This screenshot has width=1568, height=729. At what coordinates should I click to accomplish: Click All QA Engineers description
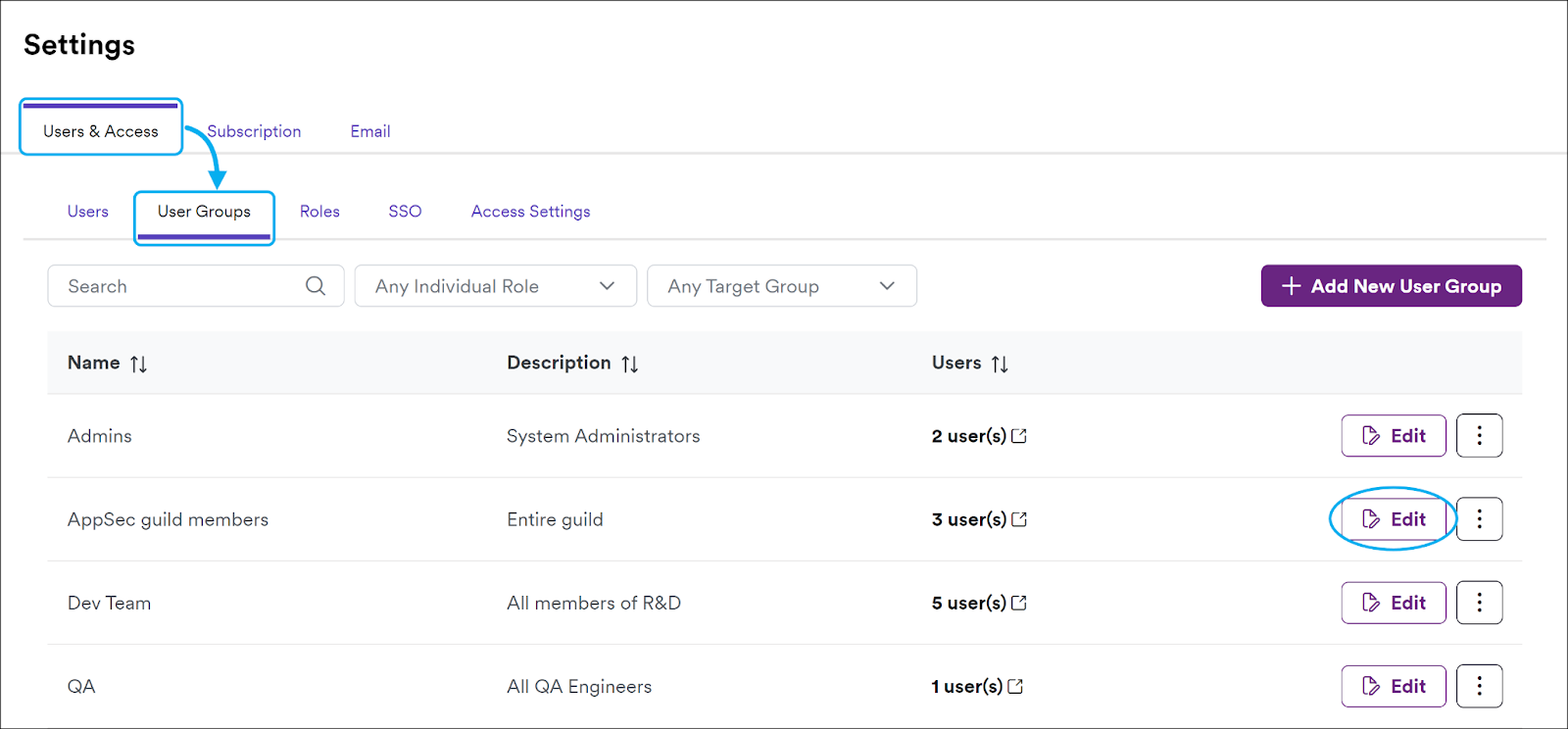579,686
